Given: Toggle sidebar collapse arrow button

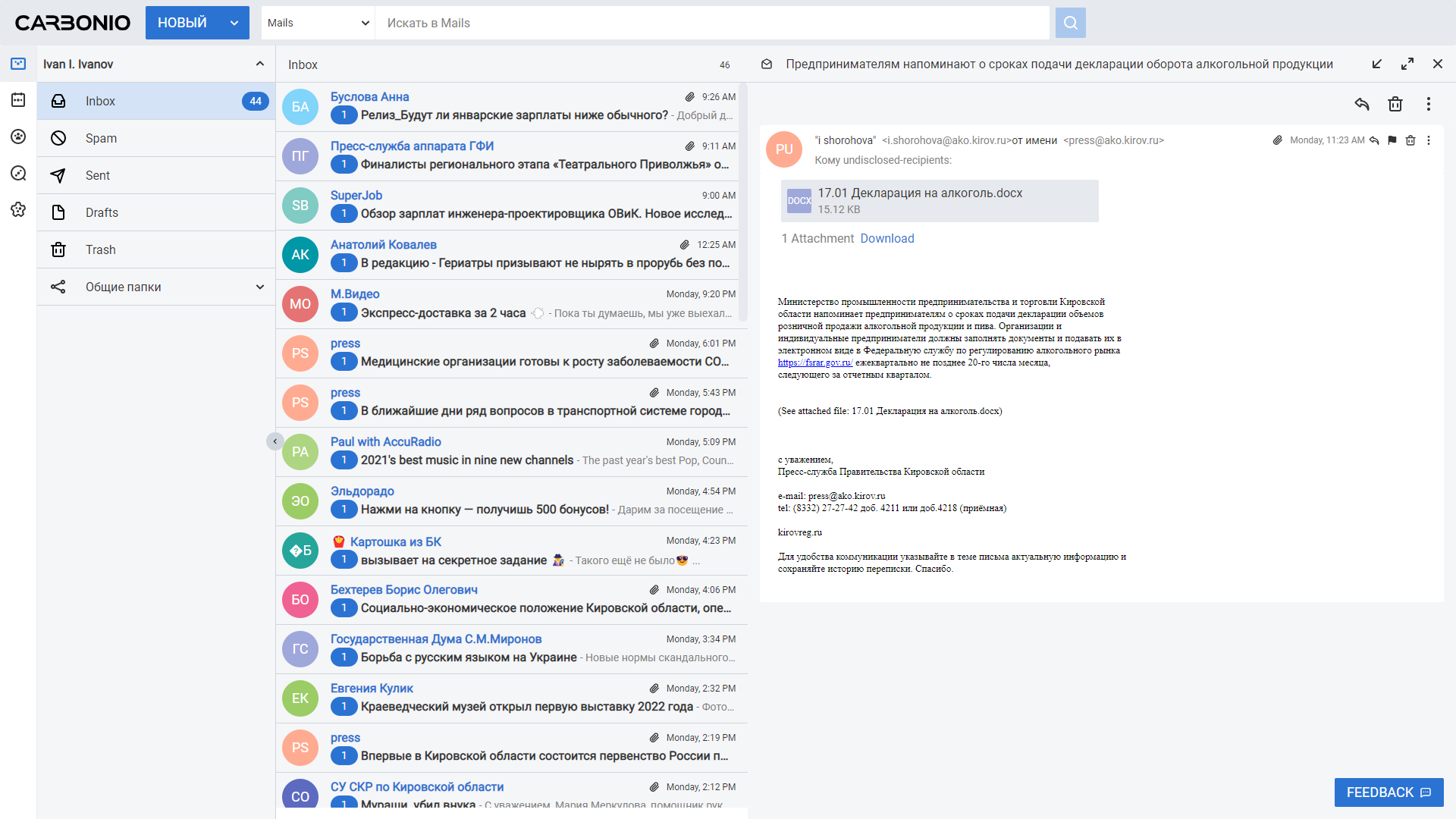Looking at the screenshot, I should point(275,441).
